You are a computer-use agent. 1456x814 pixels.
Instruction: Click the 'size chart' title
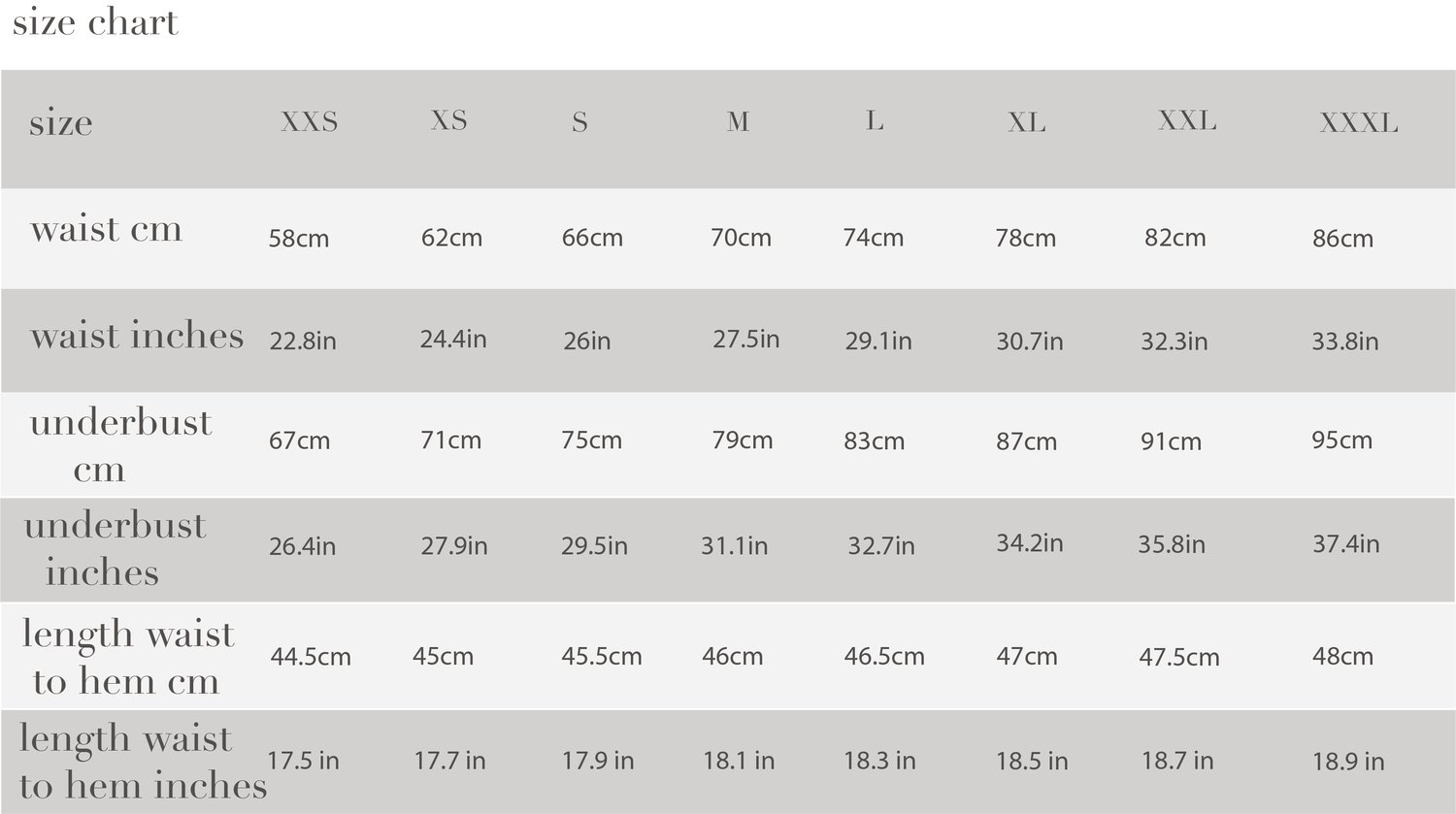(x=95, y=22)
